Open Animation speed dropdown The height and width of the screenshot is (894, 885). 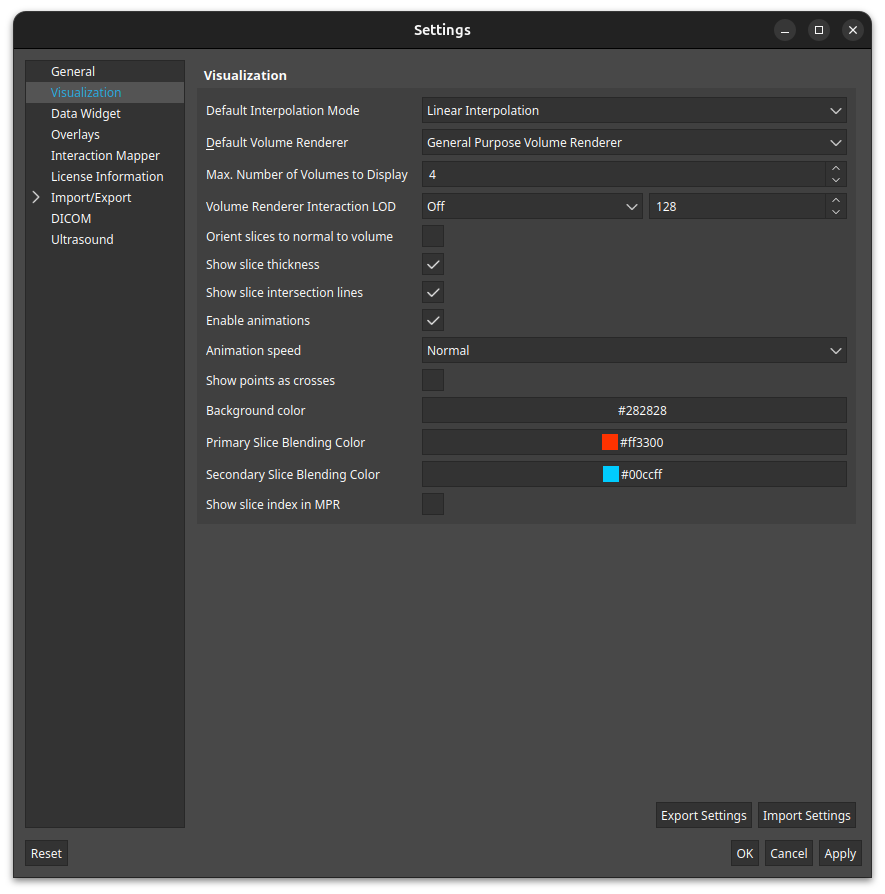[x=634, y=350]
